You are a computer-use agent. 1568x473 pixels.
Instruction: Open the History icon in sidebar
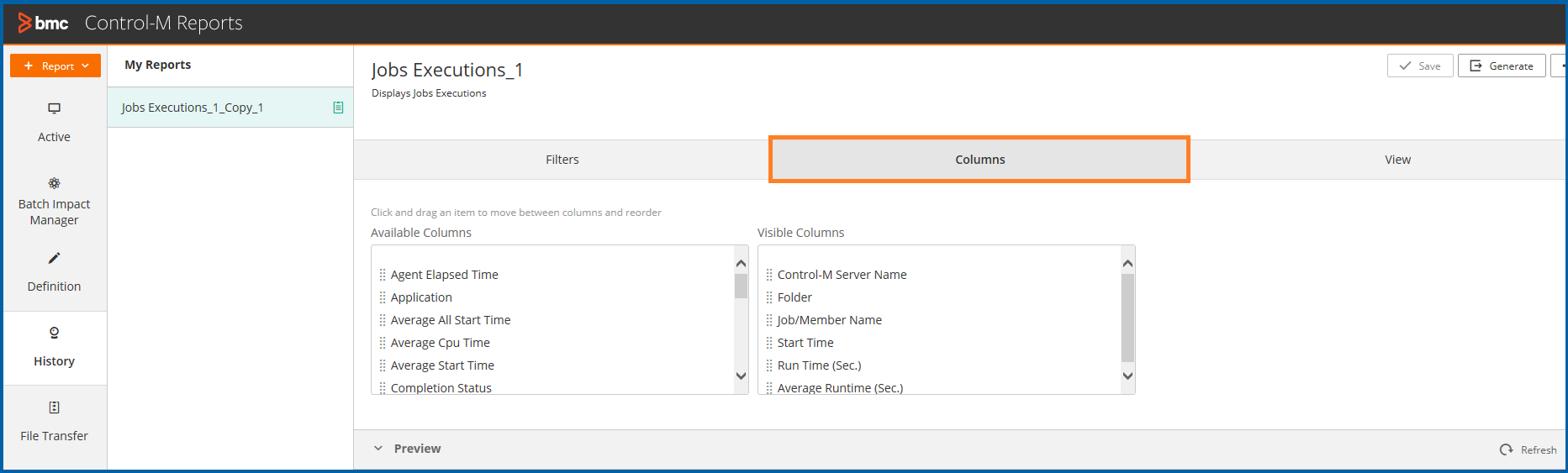54,333
